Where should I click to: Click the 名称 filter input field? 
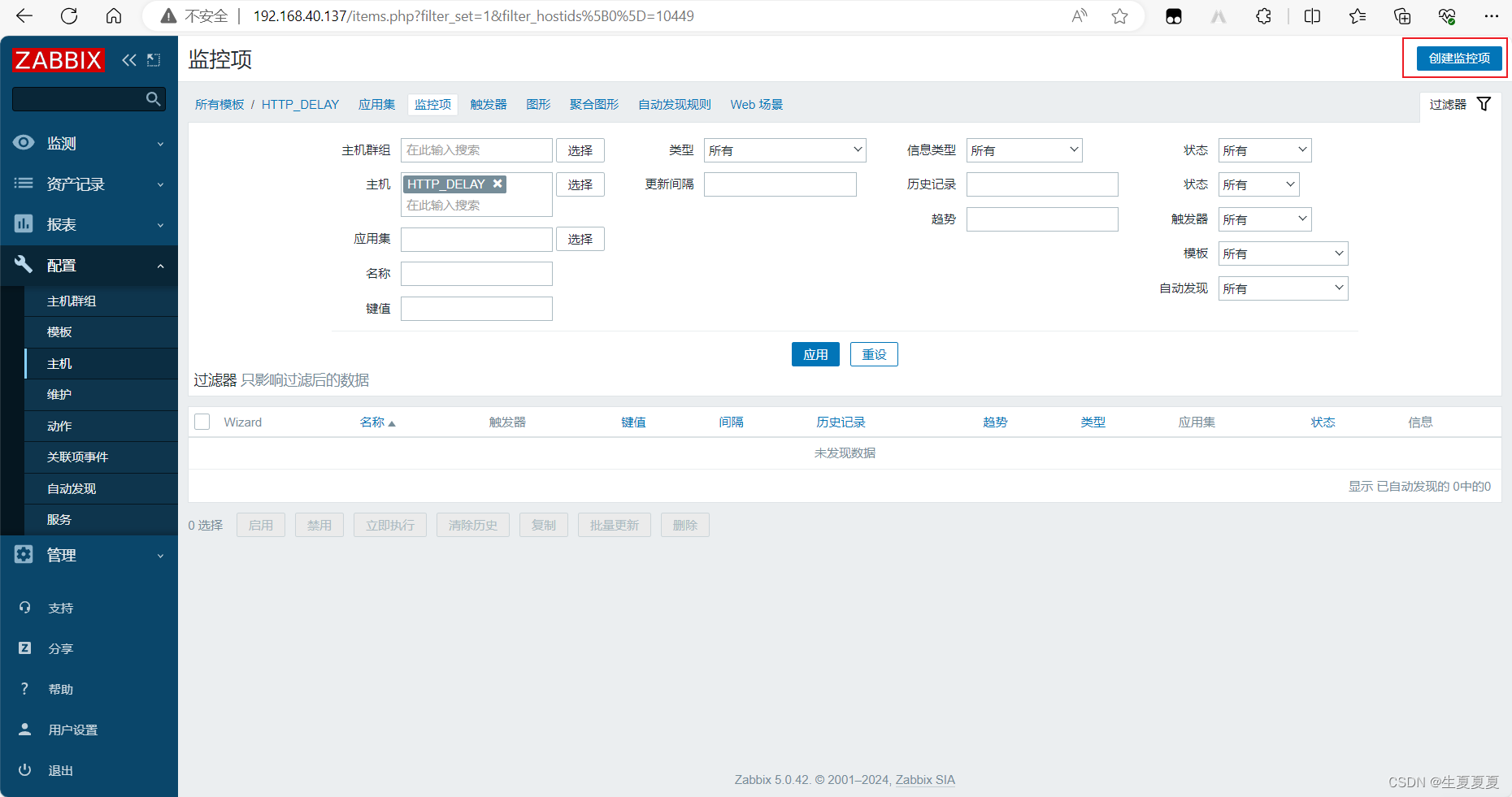coord(476,274)
